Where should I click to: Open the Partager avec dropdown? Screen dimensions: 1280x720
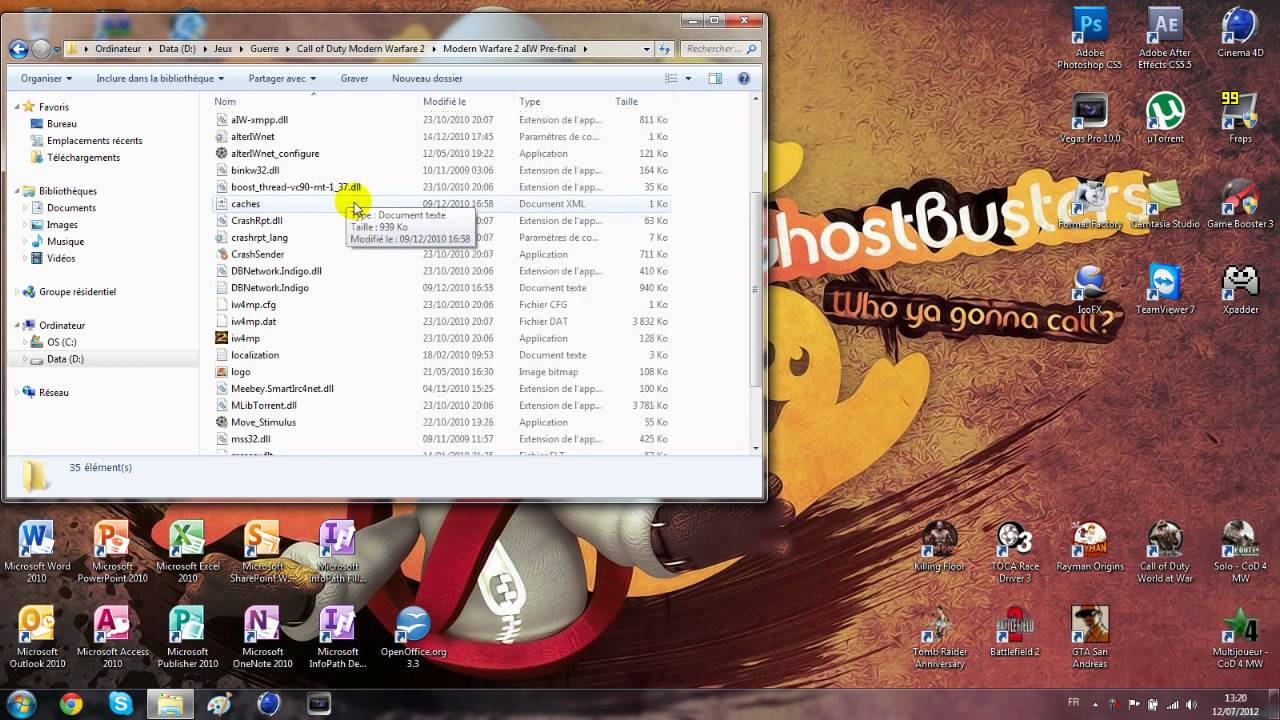click(282, 78)
